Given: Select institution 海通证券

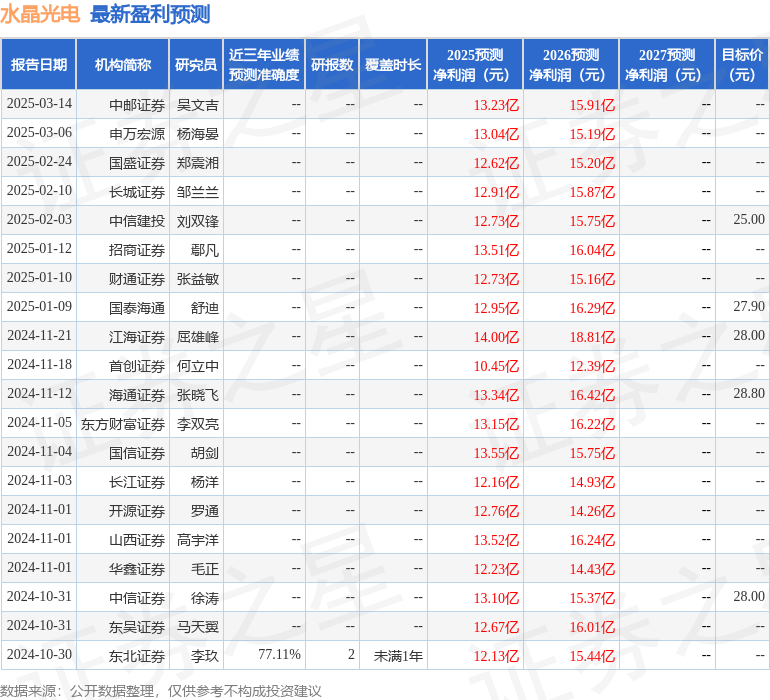Looking at the screenshot, I should pyautogui.click(x=137, y=395).
